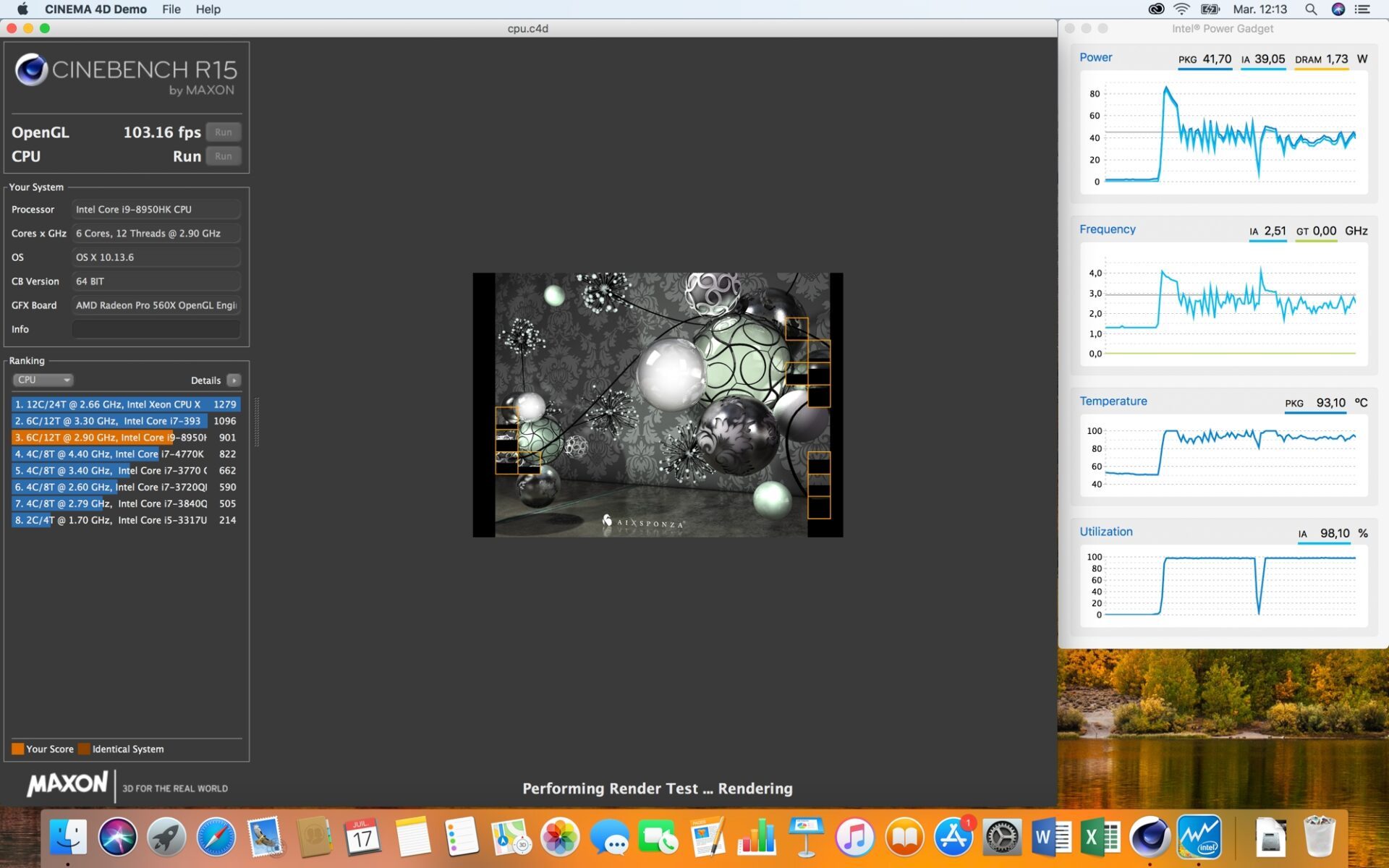Open Calendar icon showing 17
The height and width of the screenshot is (868, 1389).
pos(363,837)
